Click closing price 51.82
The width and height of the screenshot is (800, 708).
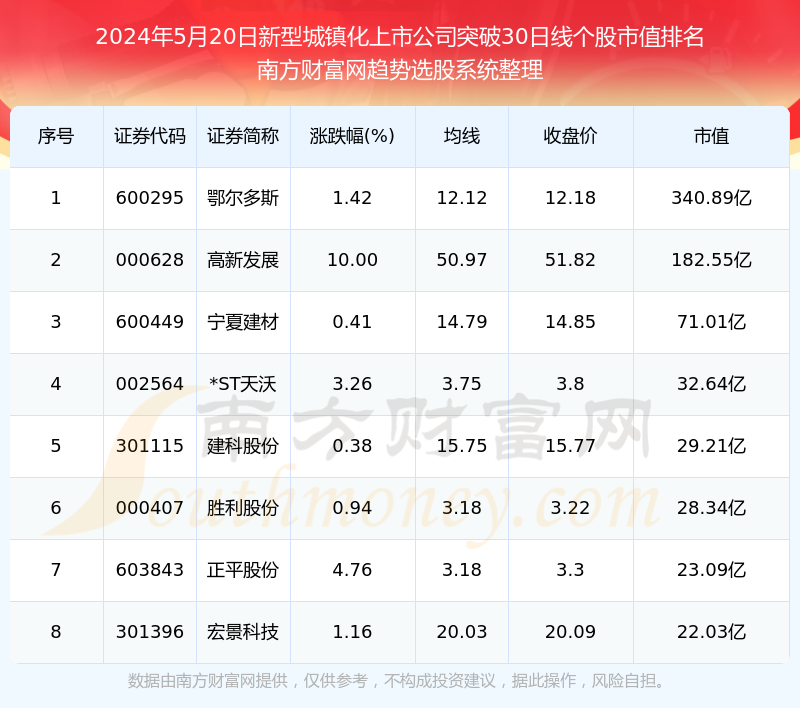click(570, 260)
